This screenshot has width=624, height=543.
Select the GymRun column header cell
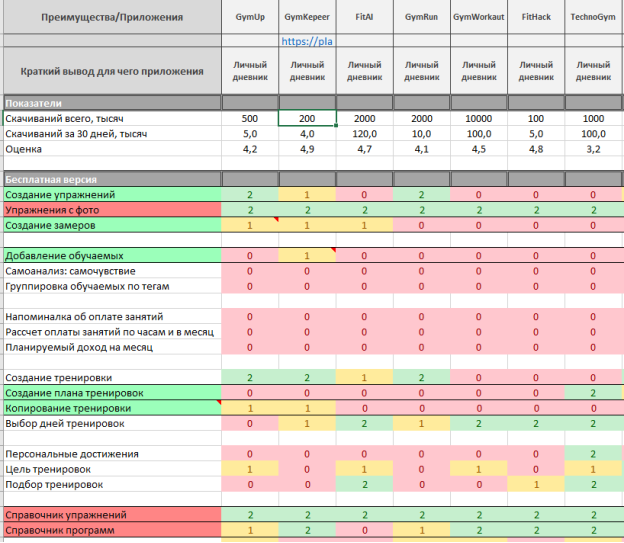421,17
